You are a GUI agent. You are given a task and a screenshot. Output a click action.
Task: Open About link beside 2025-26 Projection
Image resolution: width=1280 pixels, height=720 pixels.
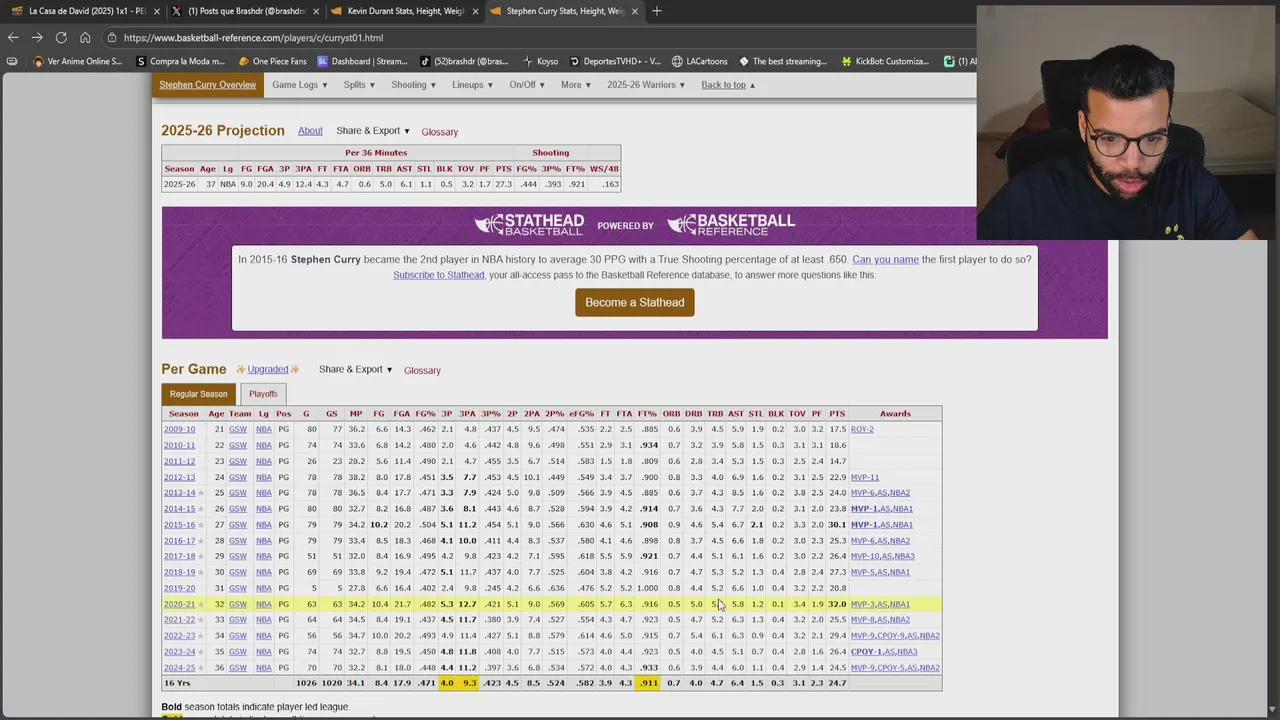tap(310, 131)
